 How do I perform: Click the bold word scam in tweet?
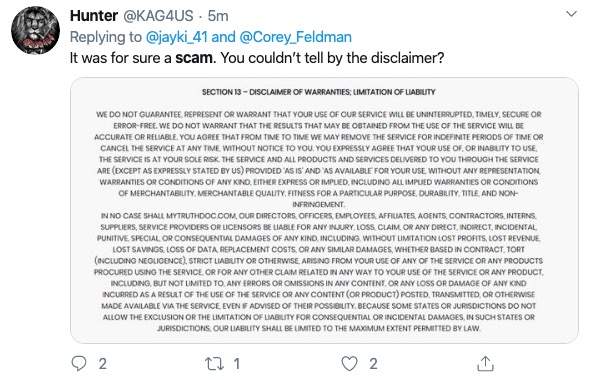click(194, 58)
